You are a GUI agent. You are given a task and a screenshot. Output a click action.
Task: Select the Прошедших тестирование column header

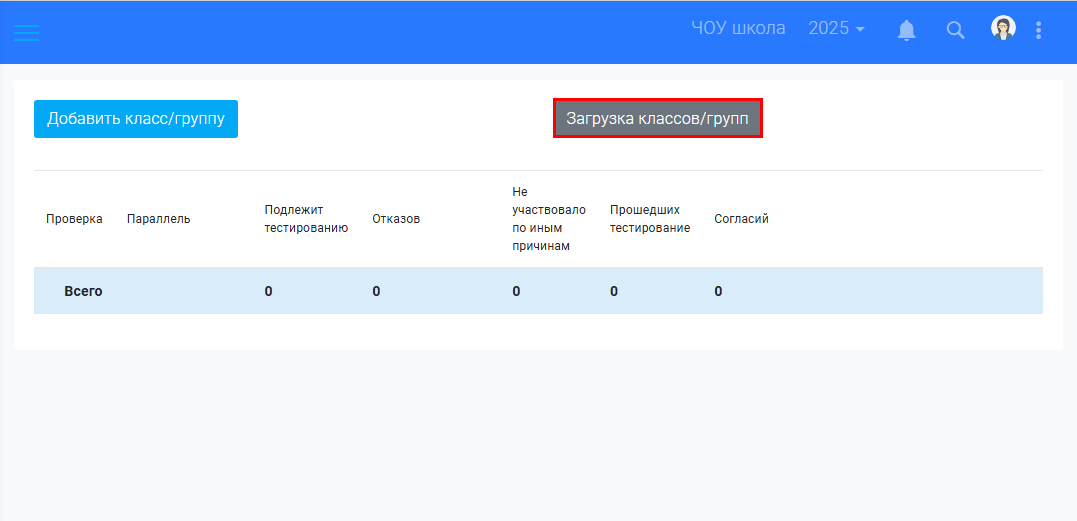pos(650,219)
